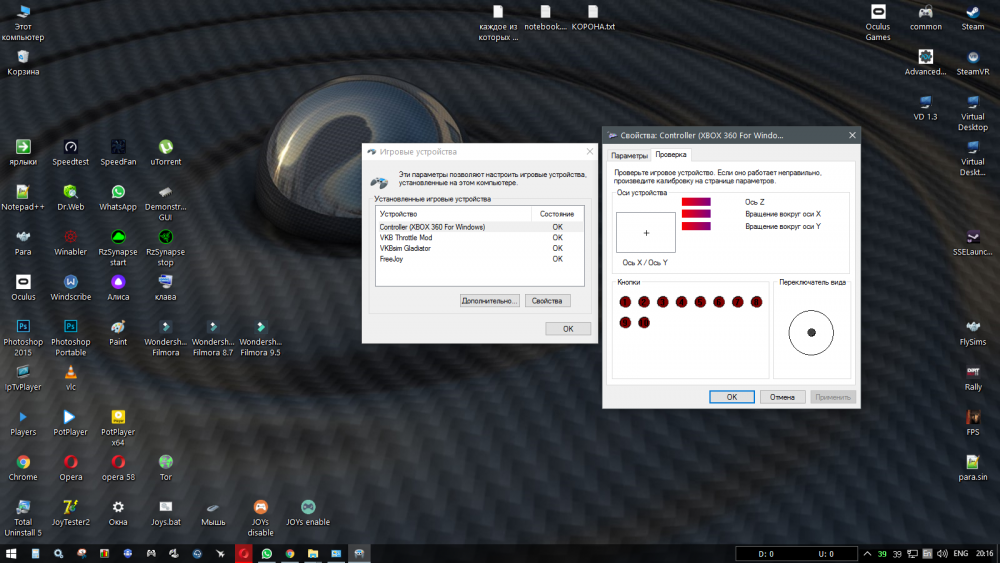Click the Свойства button
This screenshot has height=563, width=1000.
pyautogui.click(x=547, y=300)
